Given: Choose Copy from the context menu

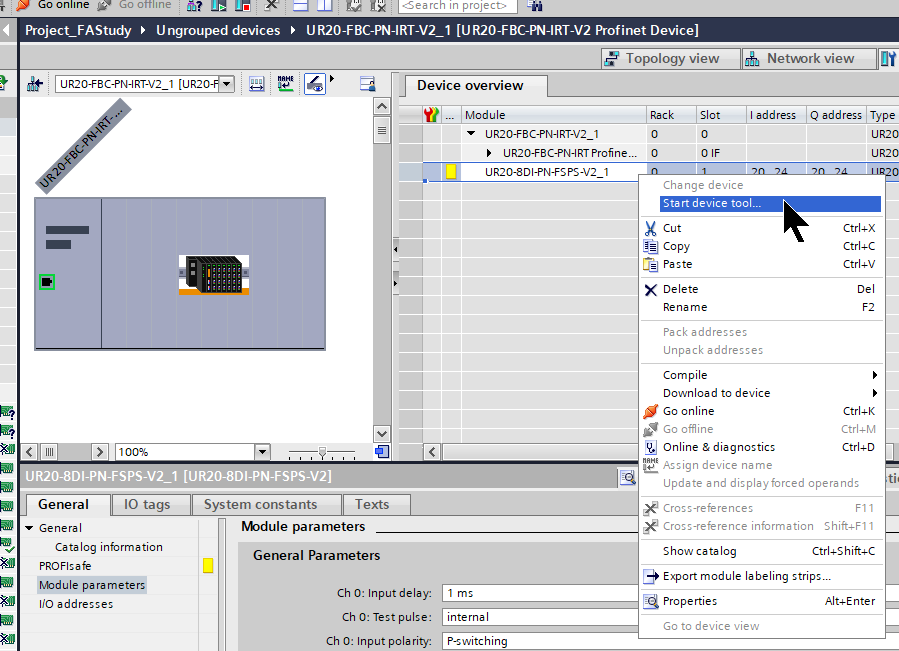Looking at the screenshot, I should point(761,246).
